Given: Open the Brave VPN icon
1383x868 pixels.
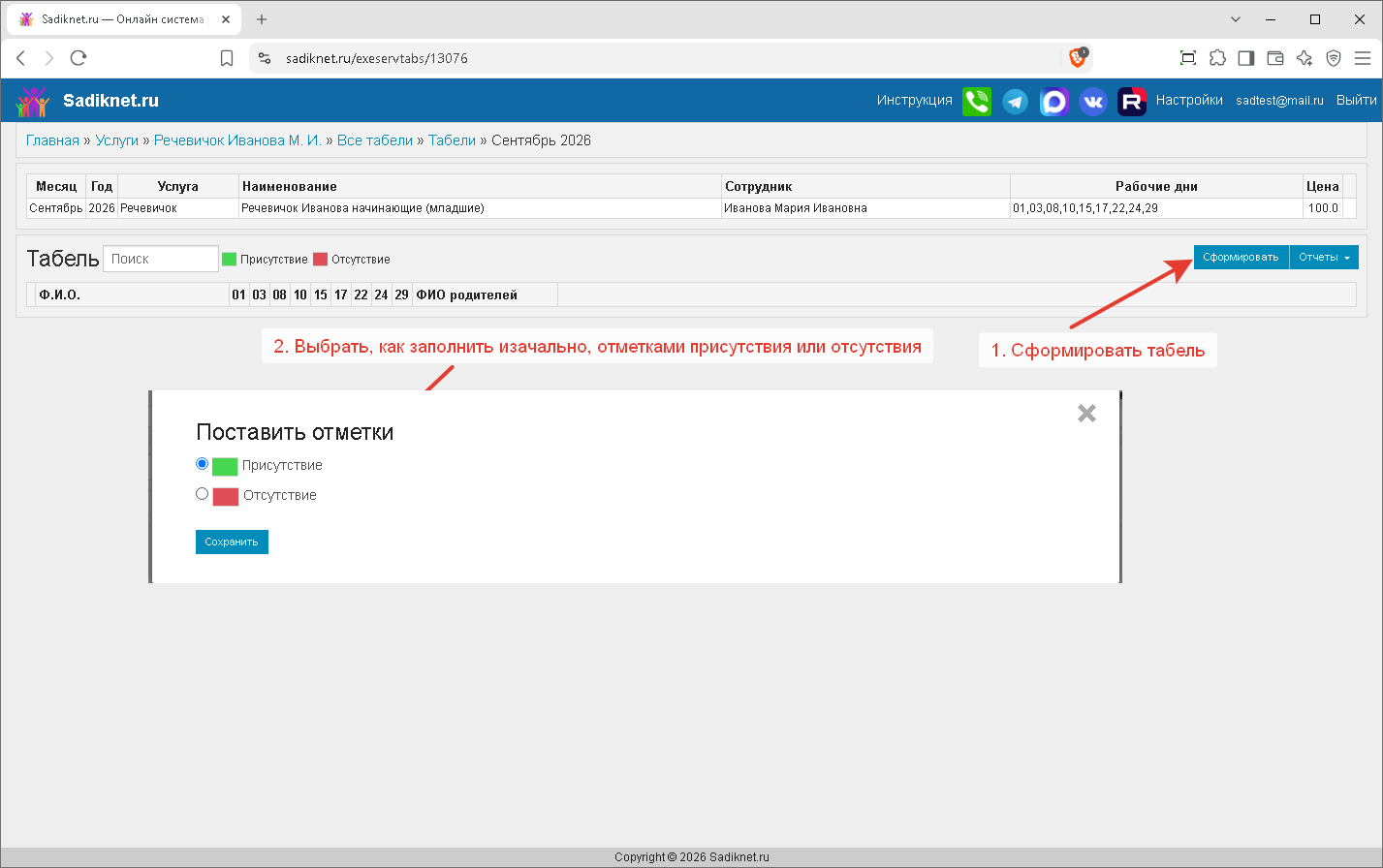Looking at the screenshot, I should [x=1334, y=58].
